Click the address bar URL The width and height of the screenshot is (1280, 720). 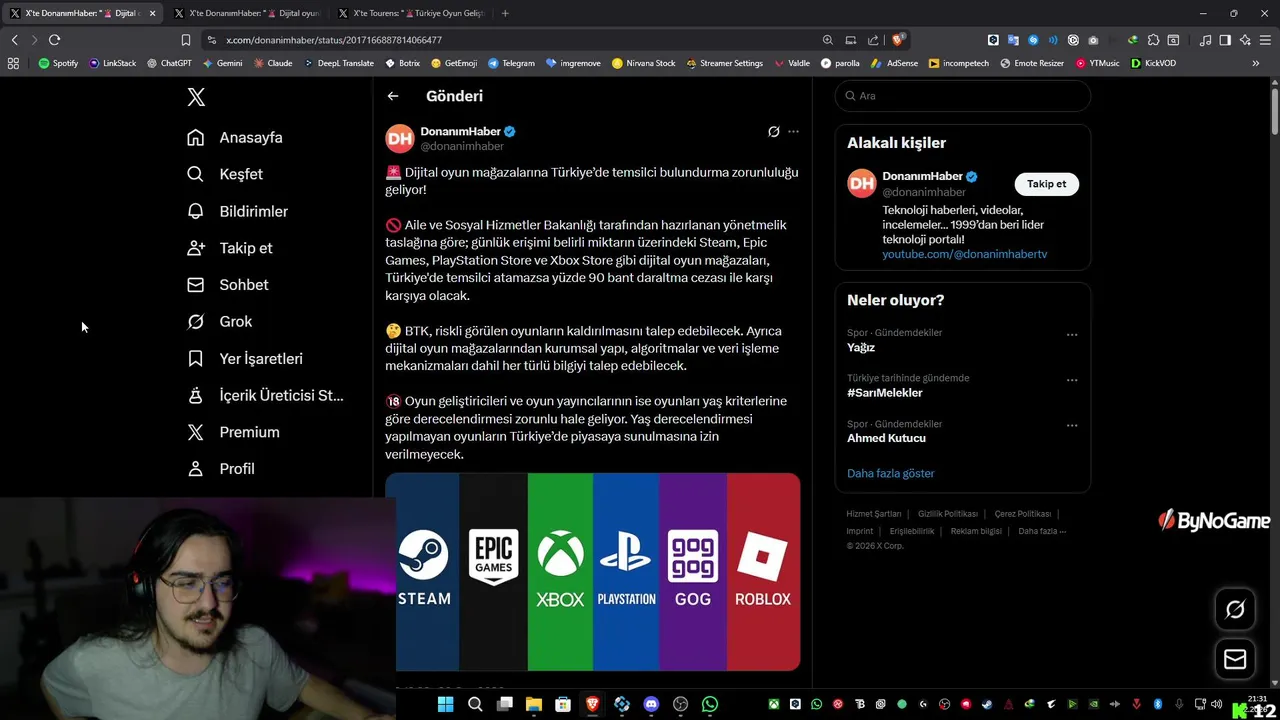tap(334, 40)
